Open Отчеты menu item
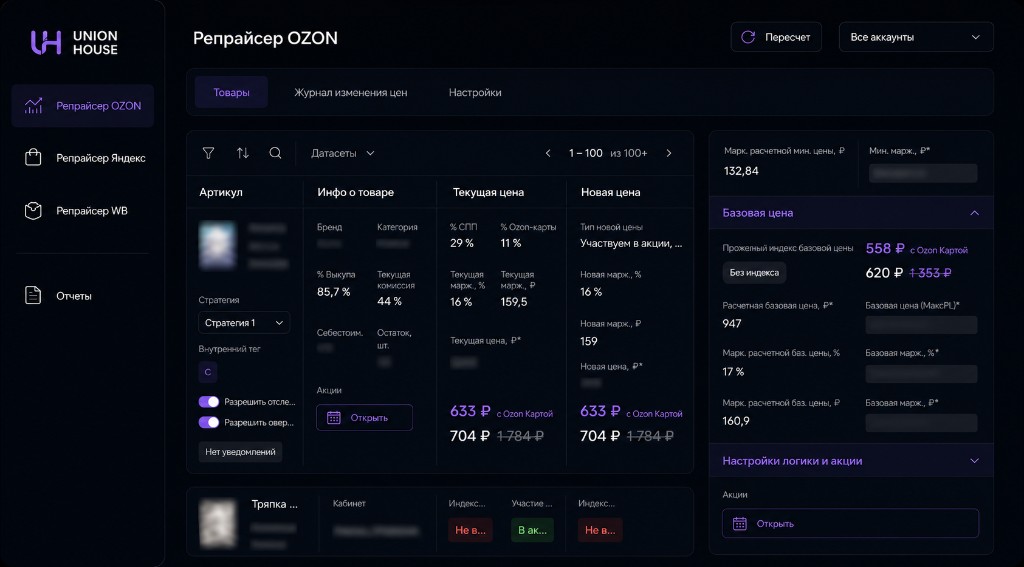 click(x=83, y=295)
